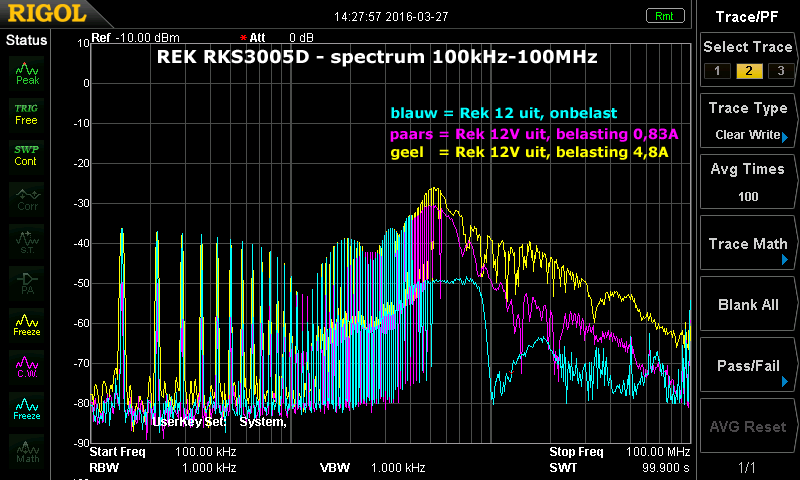The image size is (800, 480).
Task: Click the TRIG Free status icon
Action: [x=27, y=115]
